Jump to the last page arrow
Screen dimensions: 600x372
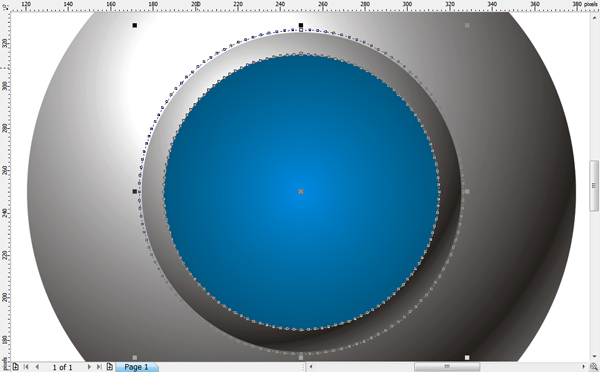(99, 367)
